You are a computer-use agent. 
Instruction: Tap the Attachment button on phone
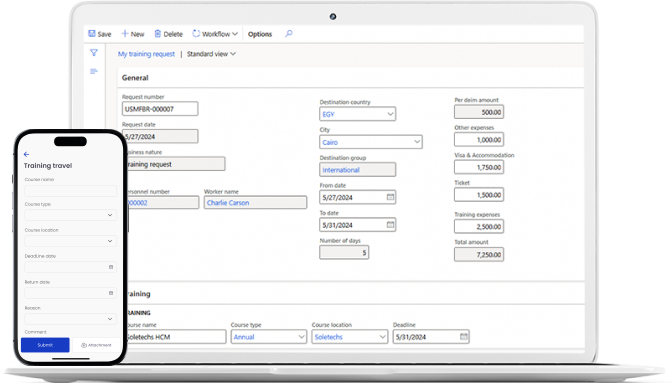96,345
